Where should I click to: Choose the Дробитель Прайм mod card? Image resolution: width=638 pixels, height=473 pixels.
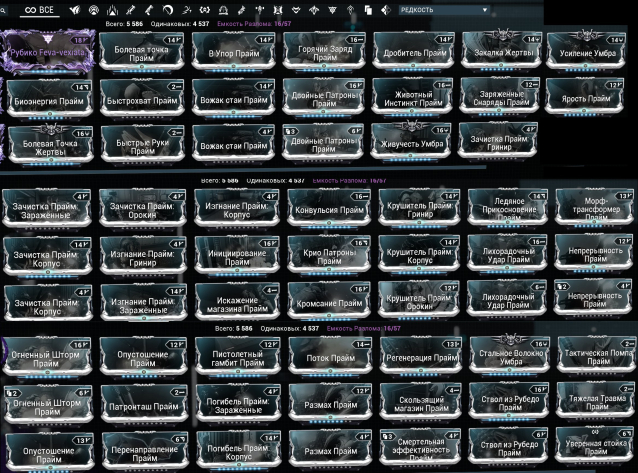[414, 52]
